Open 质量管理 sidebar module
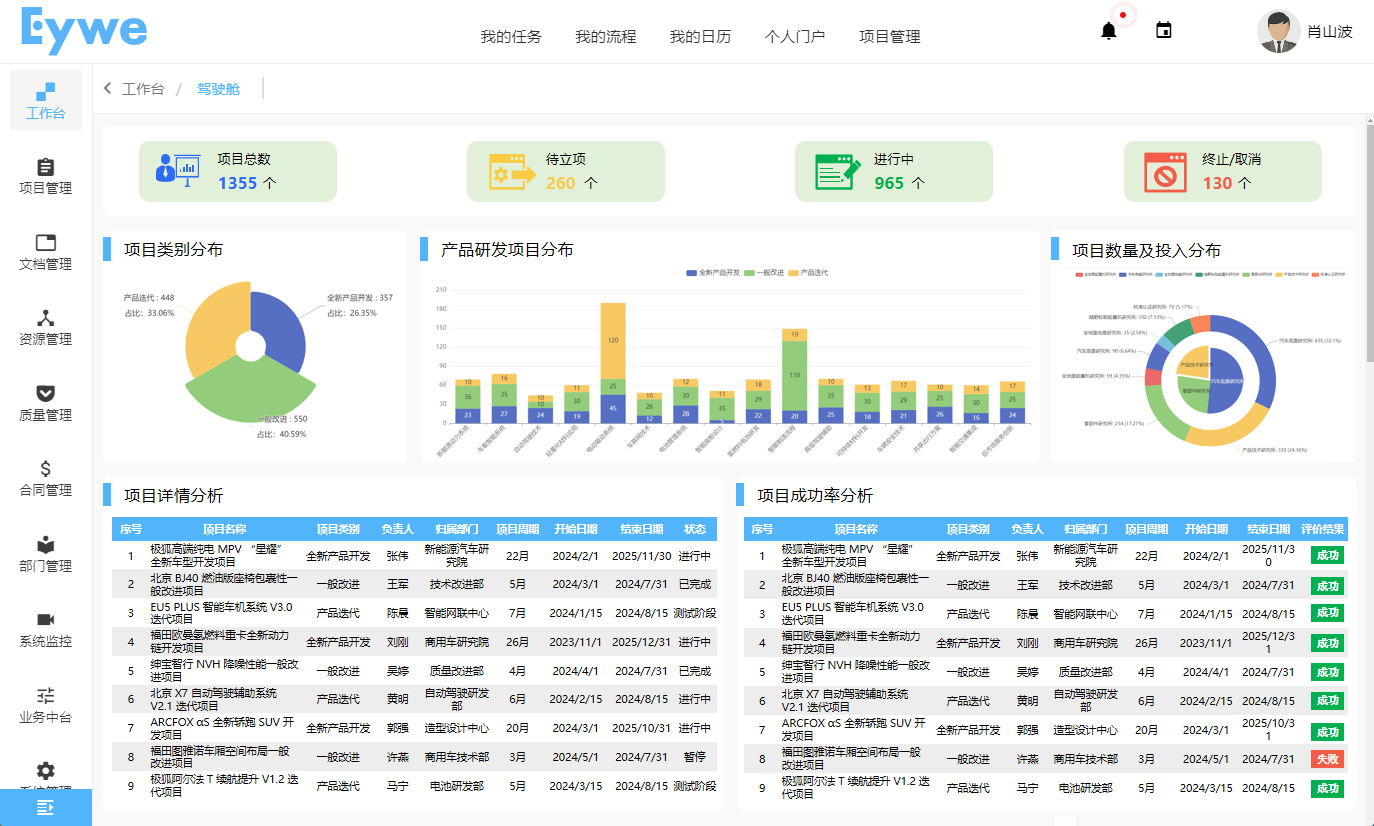The width and height of the screenshot is (1374, 826). click(x=45, y=402)
